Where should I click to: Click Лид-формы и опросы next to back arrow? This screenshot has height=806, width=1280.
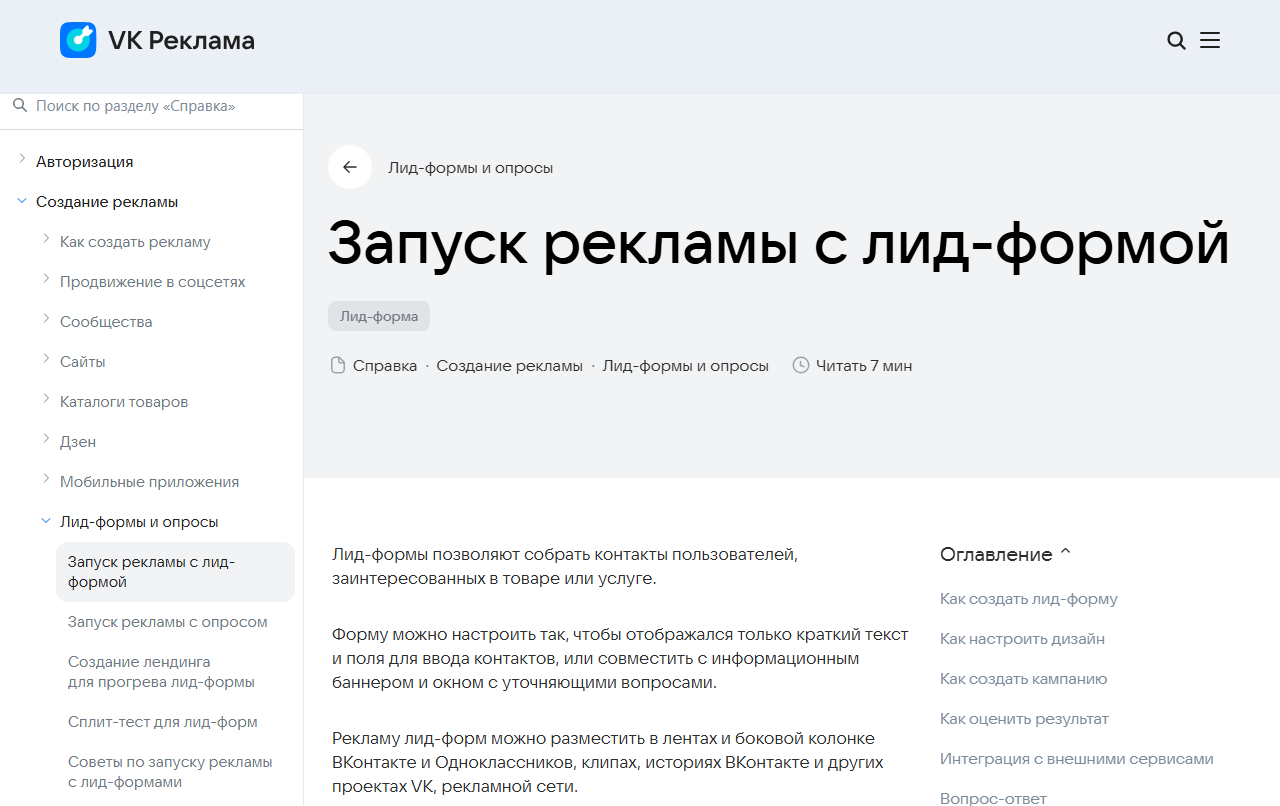click(x=471, y=168)
